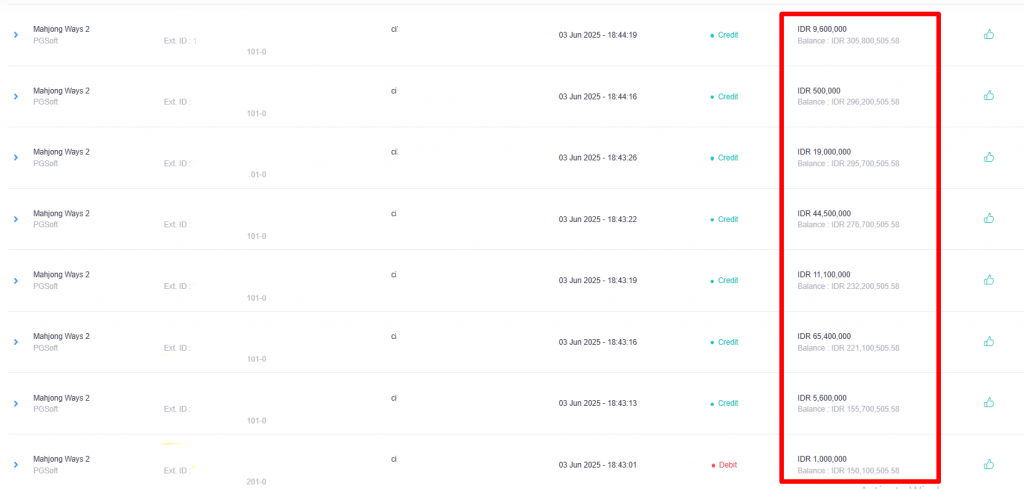Click Mahjong Ways 2 title in first row
This screenshot has width=1024, height=489.
[61, 29]
